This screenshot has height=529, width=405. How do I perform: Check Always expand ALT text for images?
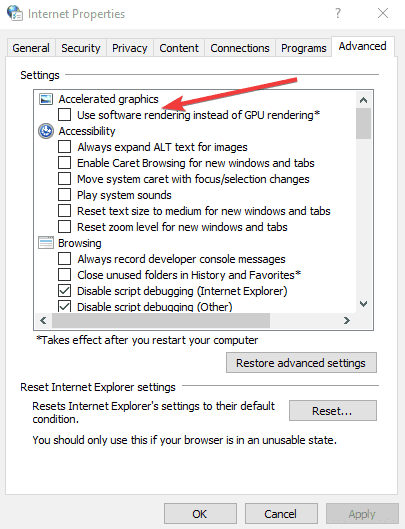64,147
